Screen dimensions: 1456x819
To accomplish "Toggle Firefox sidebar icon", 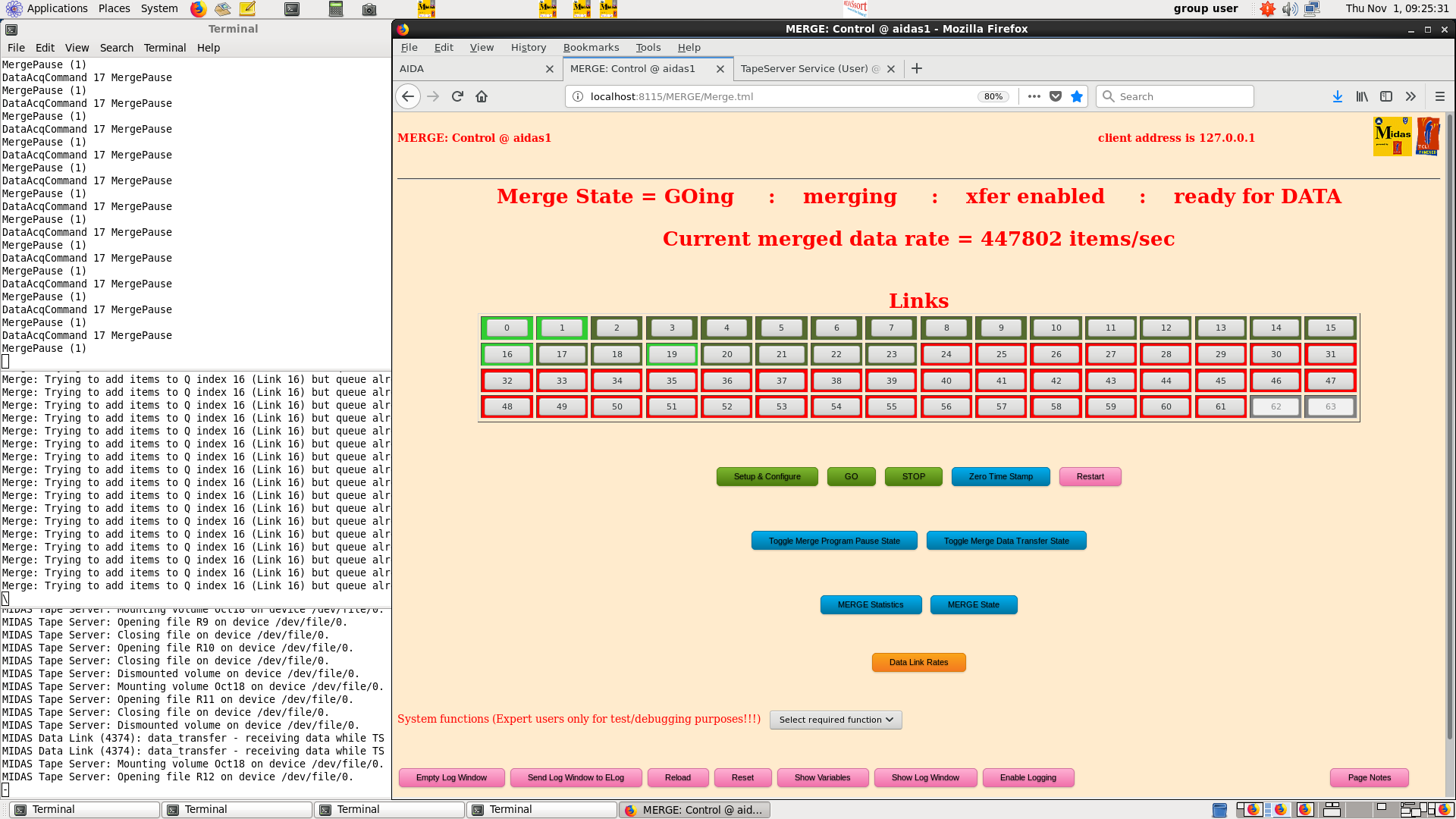I will 1386,96.
